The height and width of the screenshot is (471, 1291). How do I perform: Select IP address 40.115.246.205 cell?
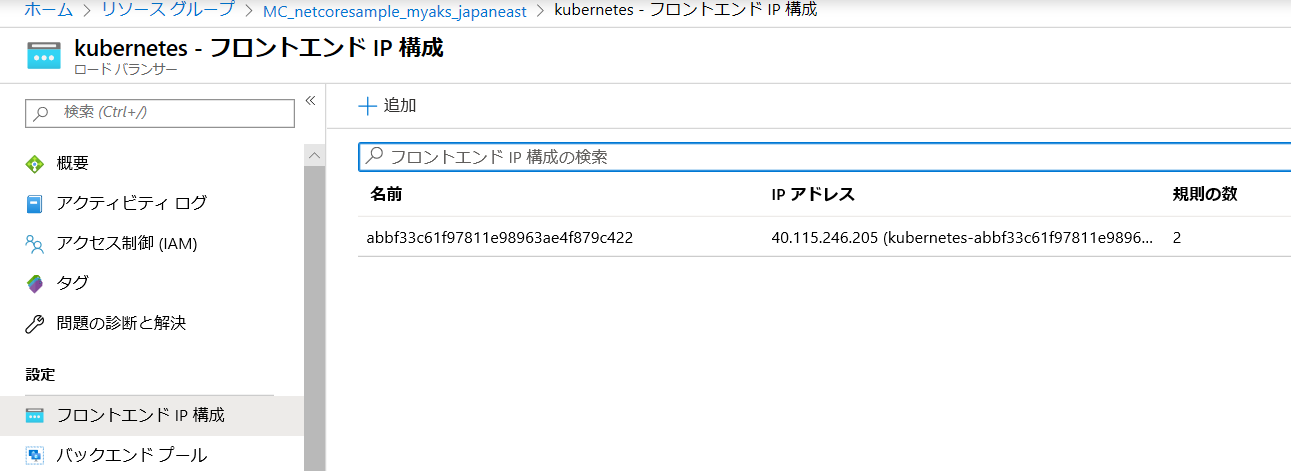coord(962,237)
